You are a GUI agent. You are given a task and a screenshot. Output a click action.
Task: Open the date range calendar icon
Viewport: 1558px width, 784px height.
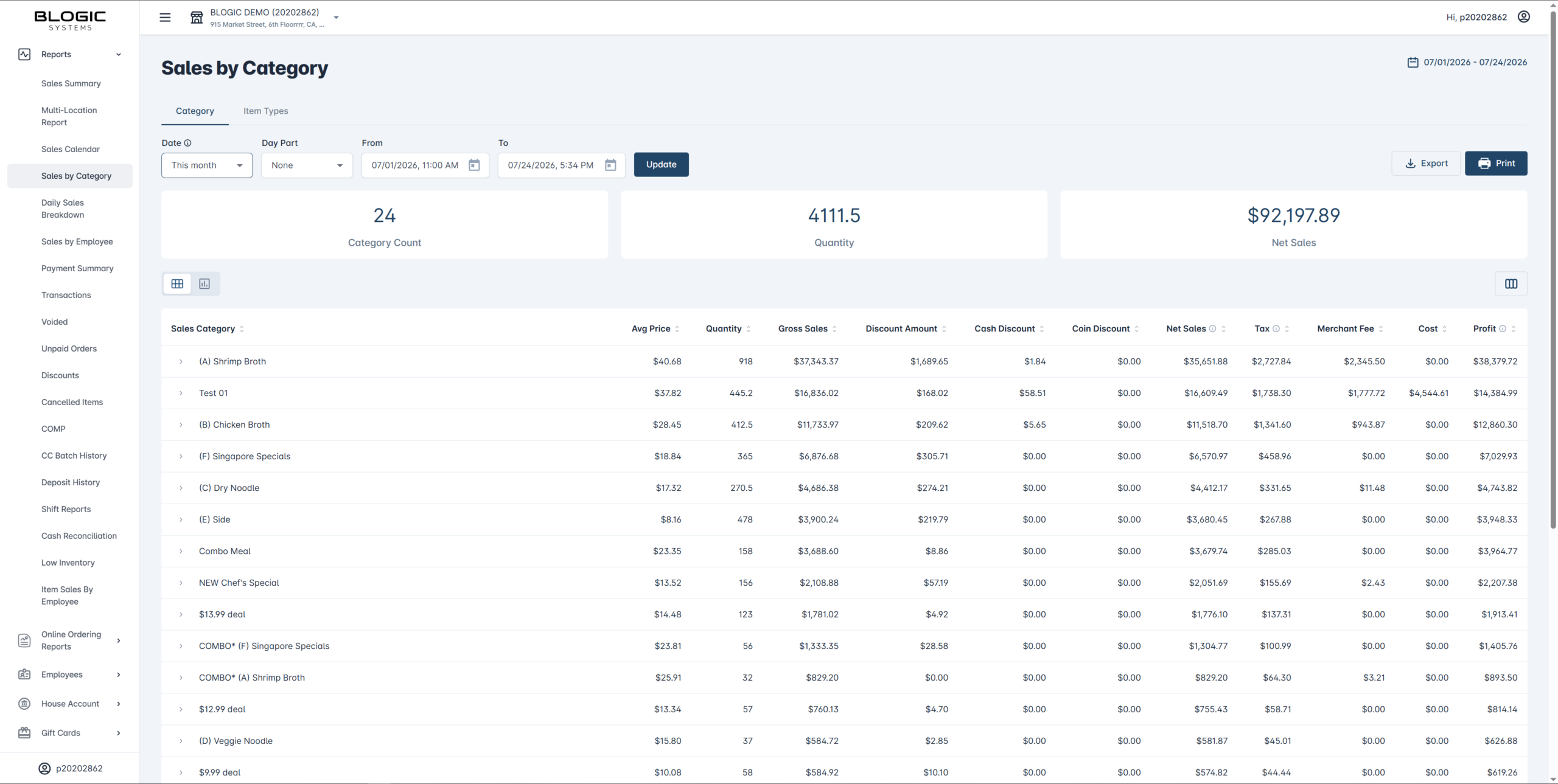tap(1413, 62)
